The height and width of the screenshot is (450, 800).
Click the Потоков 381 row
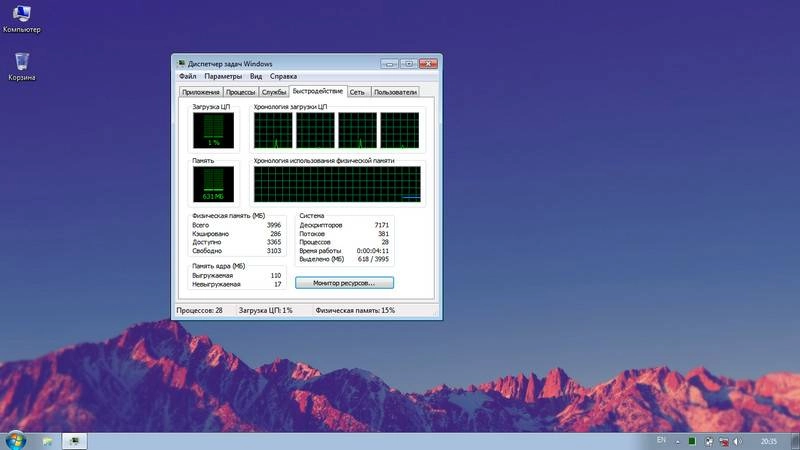tap(344, 234)
